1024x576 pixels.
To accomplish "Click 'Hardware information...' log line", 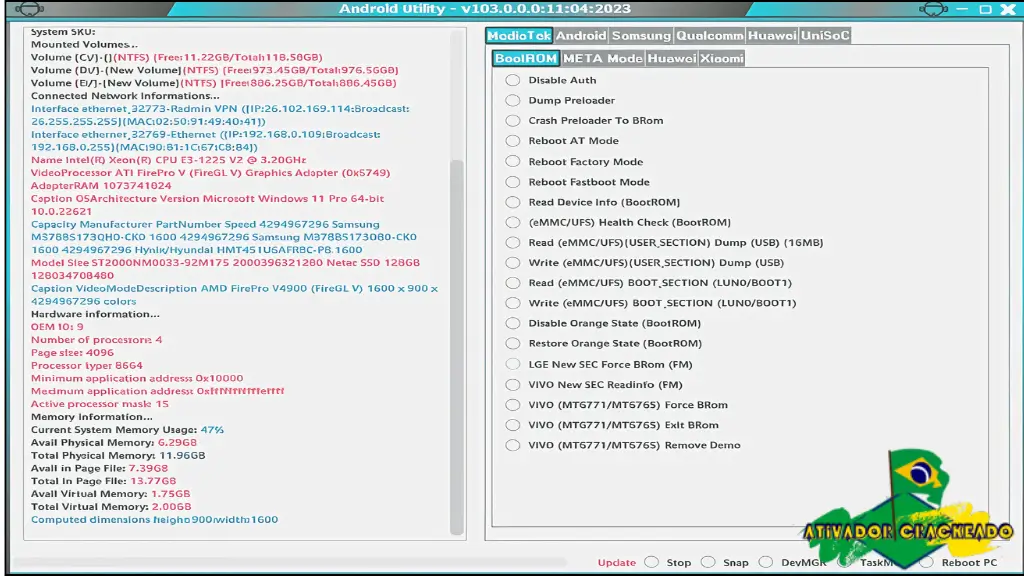I will pos(95,313).
